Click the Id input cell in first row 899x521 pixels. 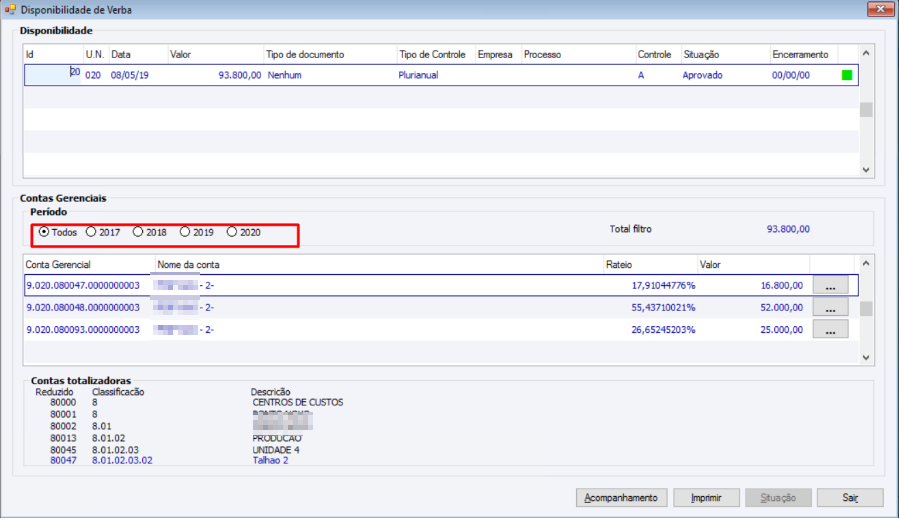53,75
